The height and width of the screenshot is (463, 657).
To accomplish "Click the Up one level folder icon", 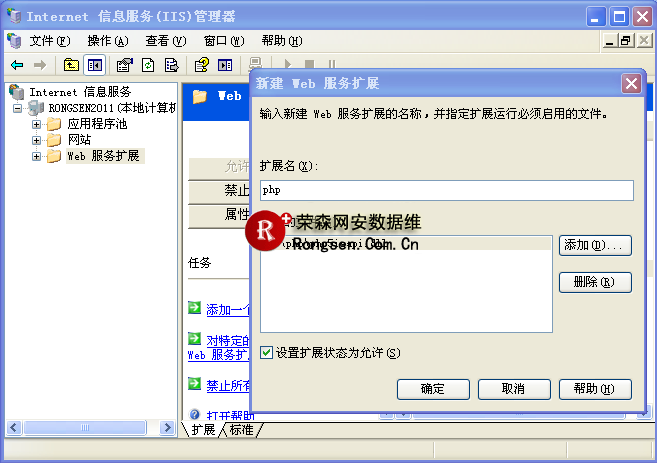I will [x=71, y=65].
